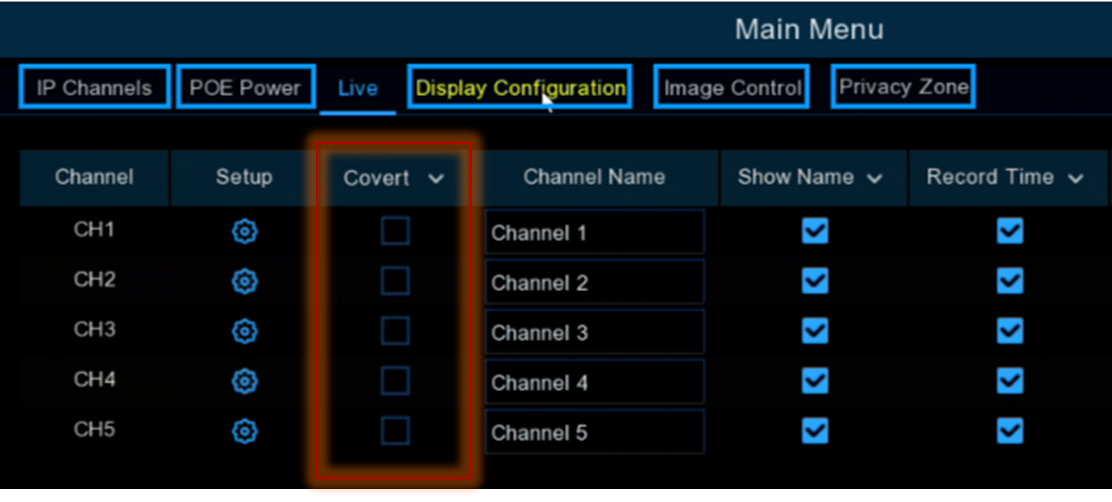Select the CH3 row label
Image resolution: width=1112 pixels, height=502 pixels.
(x=94, y=330)
